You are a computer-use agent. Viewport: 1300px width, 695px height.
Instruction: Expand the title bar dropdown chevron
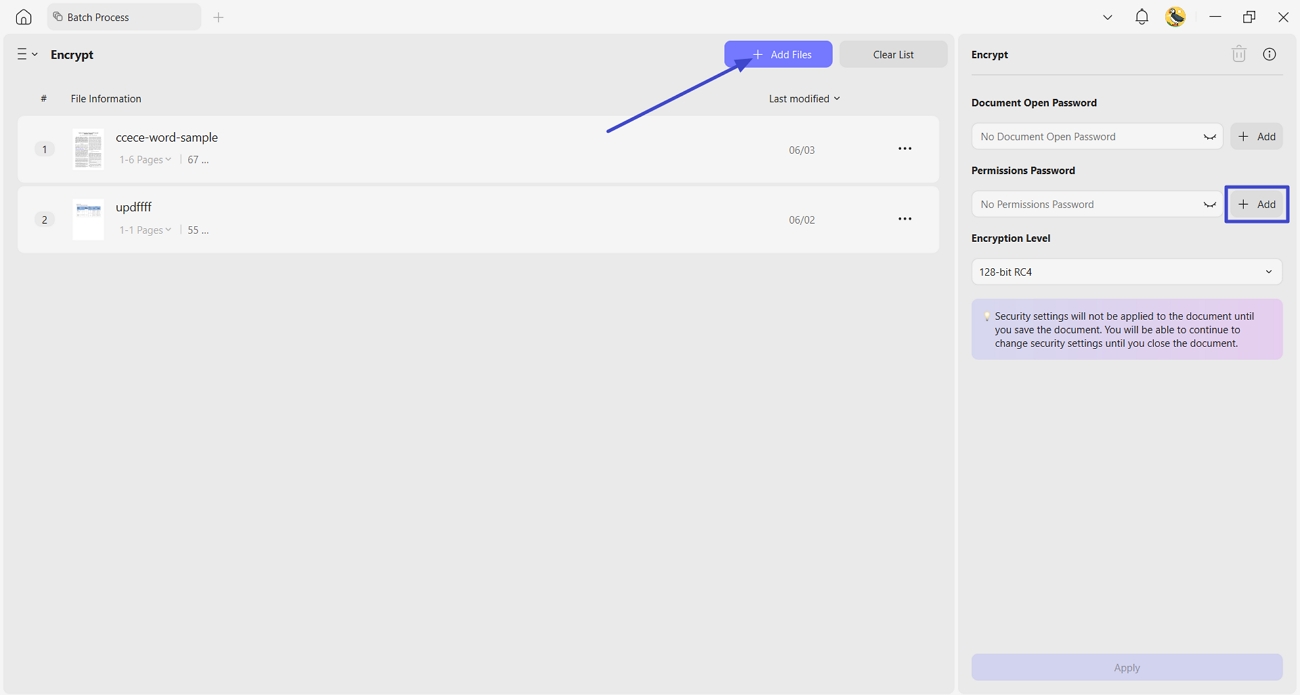[1107, 17]
